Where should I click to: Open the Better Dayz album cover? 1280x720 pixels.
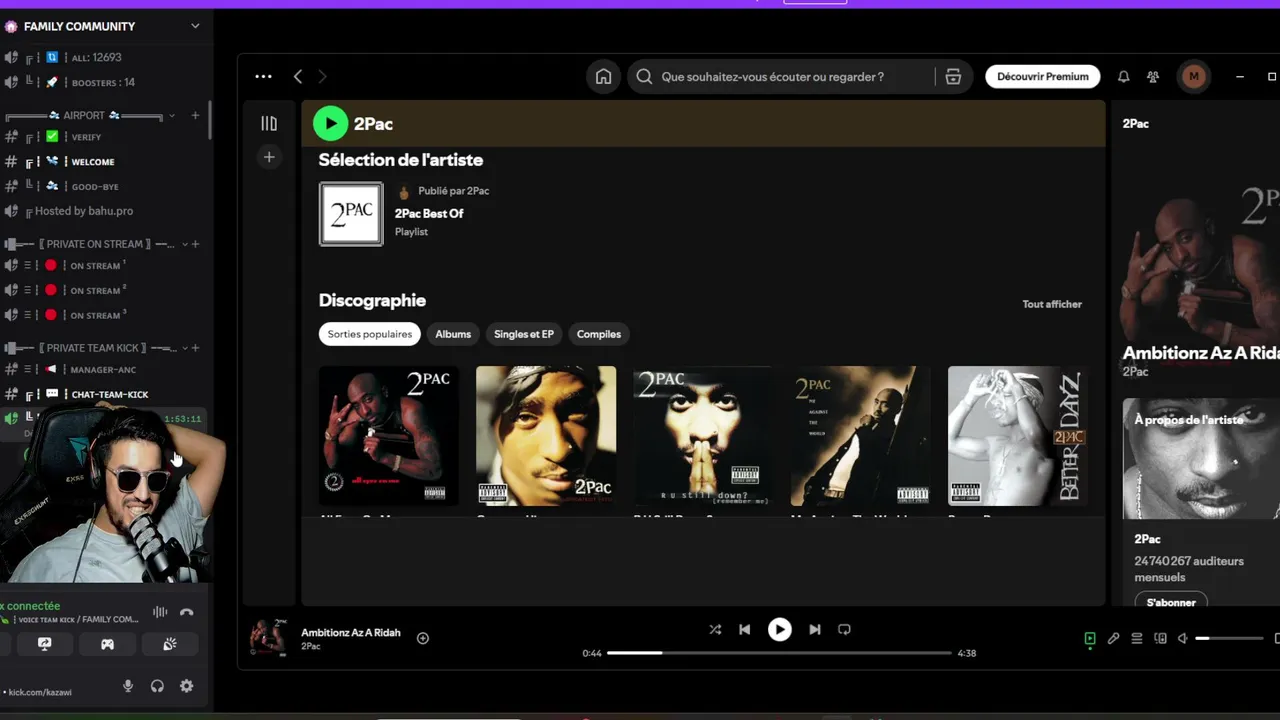[1017, 436]
